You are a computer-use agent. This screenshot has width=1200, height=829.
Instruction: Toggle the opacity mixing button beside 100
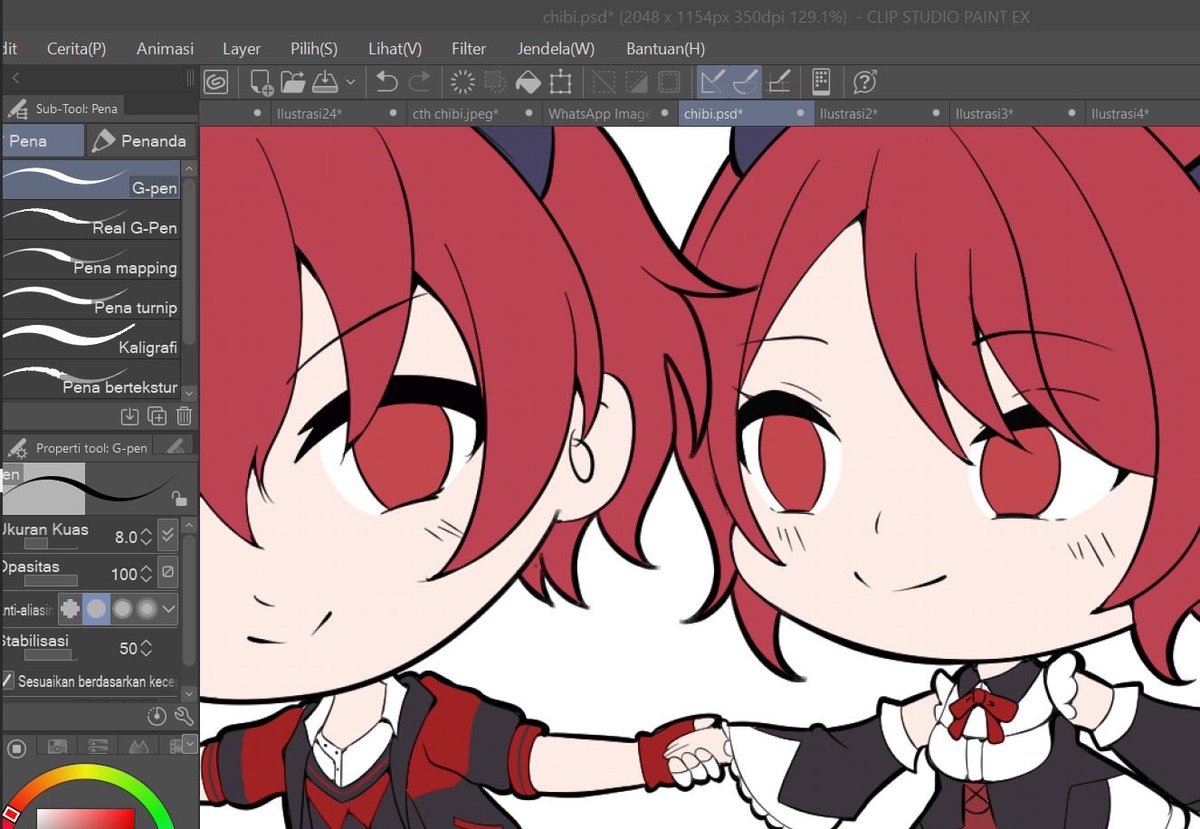(x=166, y=572)
